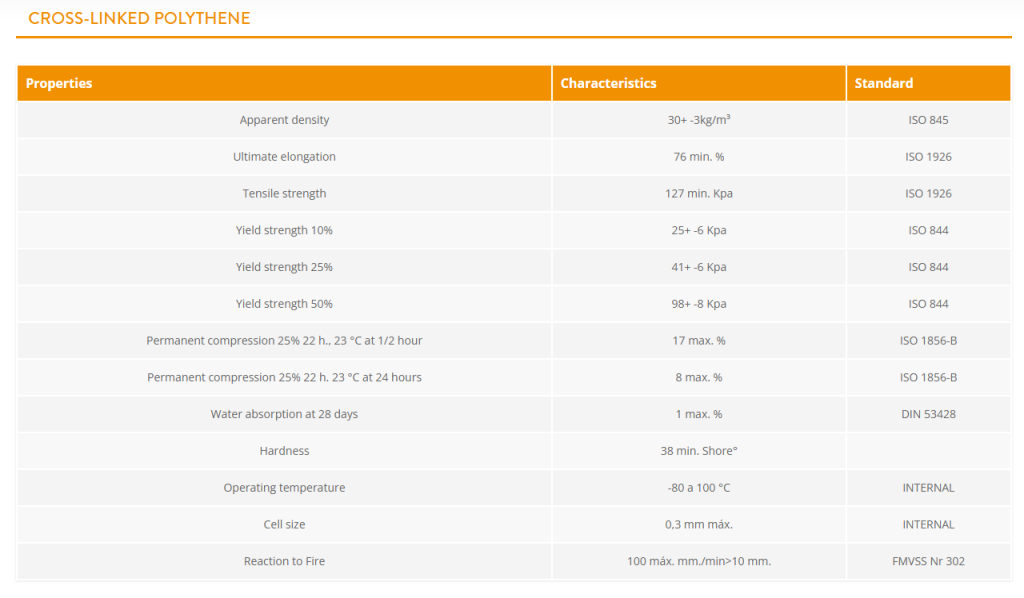Click the ISO 845 standard cell
Viewport: 1024px width, 598px height.
[x=928, y=120]
